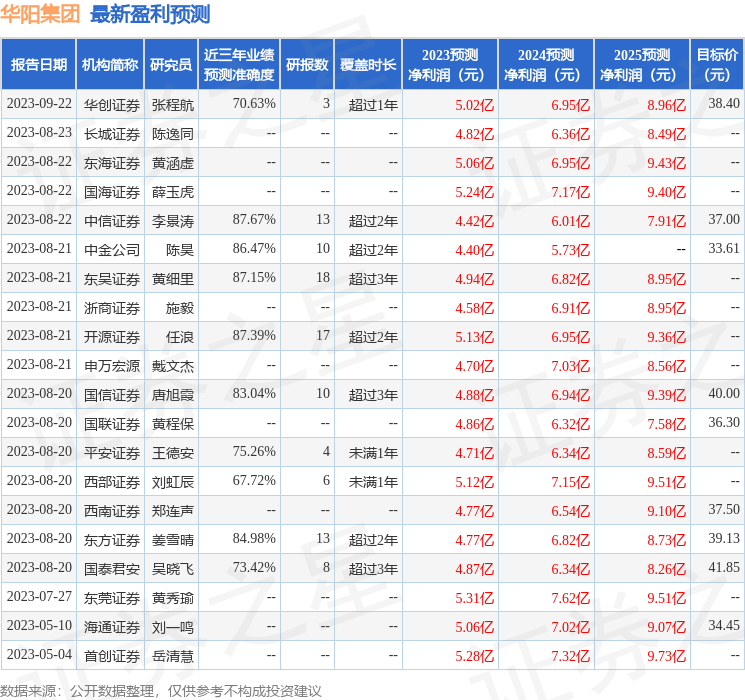Click the 华阳集团 title text
Viewport: 745px width, 700px height.
pos(40,14)
